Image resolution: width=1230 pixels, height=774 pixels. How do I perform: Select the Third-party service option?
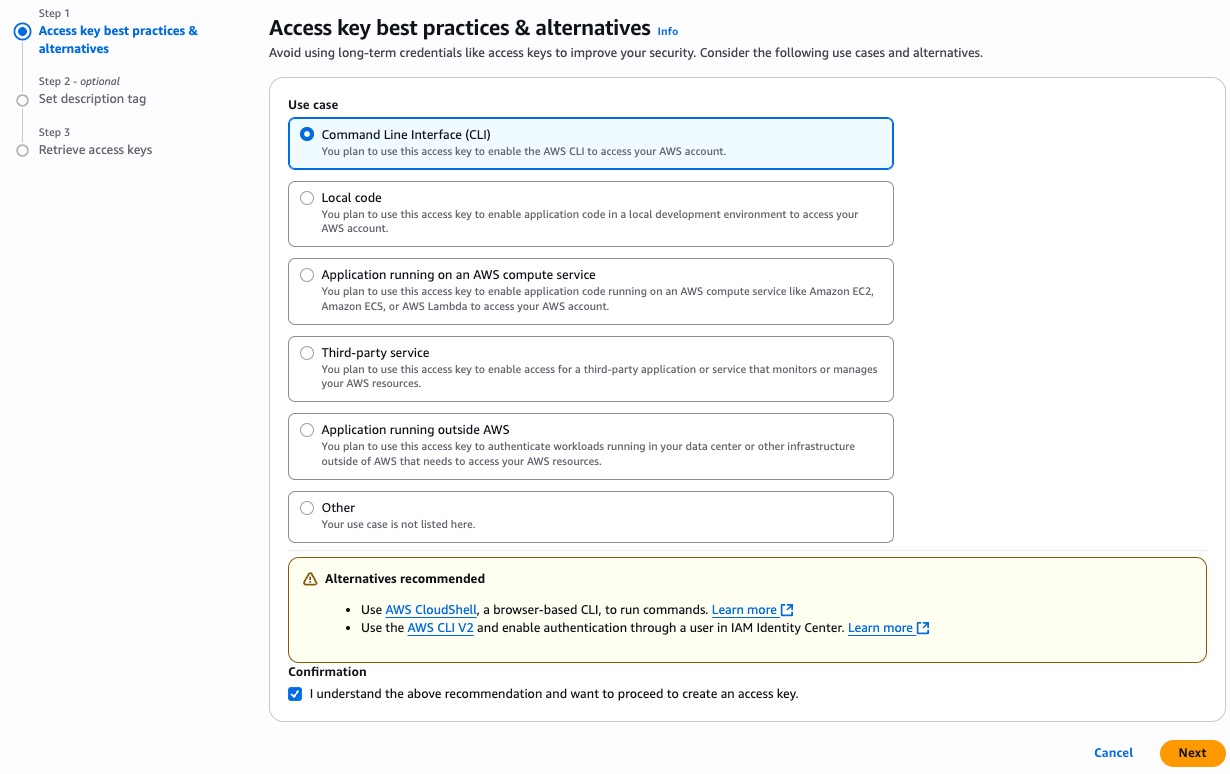point(307,352)
